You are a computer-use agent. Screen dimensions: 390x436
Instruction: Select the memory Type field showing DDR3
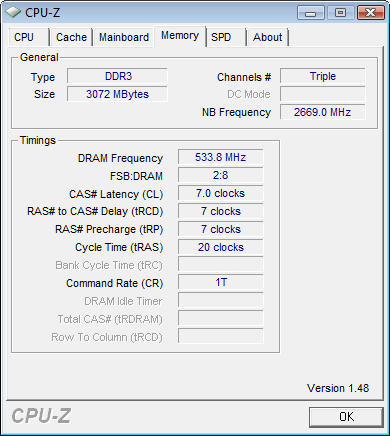click(x=117, y=76)
